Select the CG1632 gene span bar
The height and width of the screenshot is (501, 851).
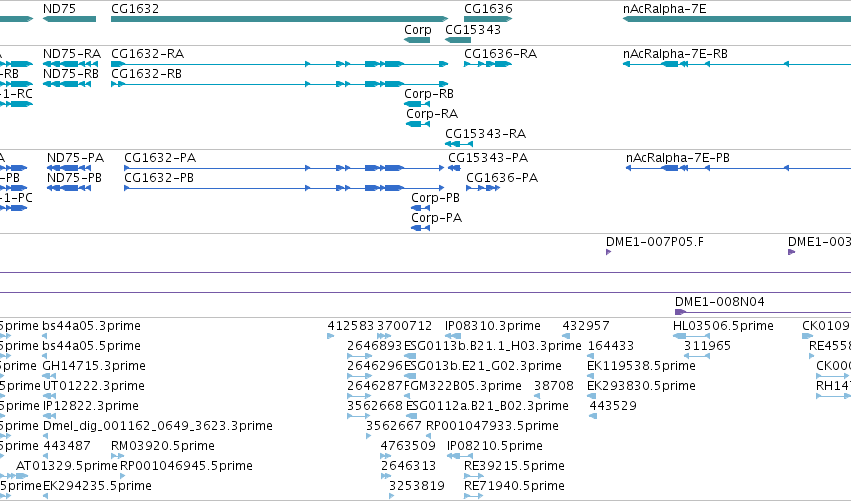[280, 19]
